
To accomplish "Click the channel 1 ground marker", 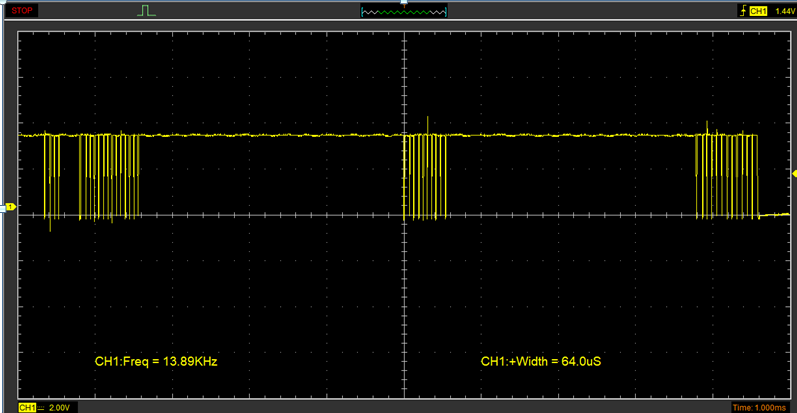I will pyautogui.click(x=11, y=207).
